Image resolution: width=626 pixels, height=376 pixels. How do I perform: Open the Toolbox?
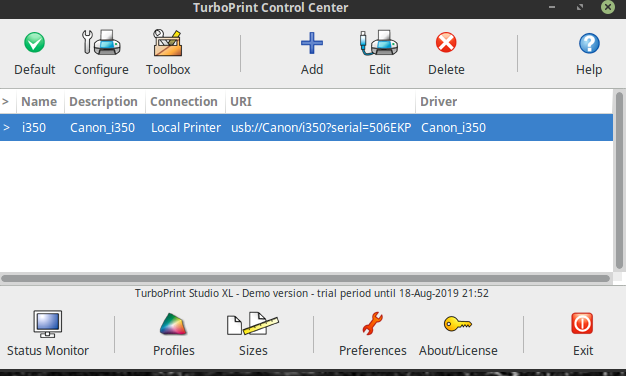(x=168, y=53)
